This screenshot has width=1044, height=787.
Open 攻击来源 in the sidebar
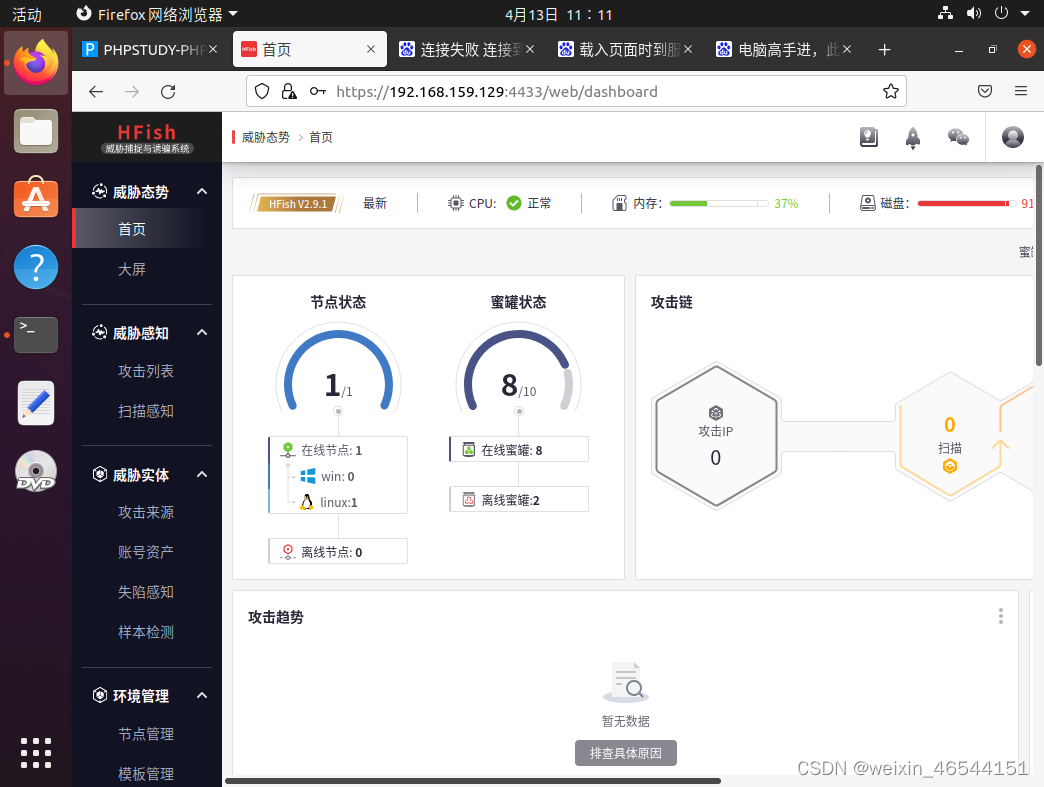pos(146,512)
